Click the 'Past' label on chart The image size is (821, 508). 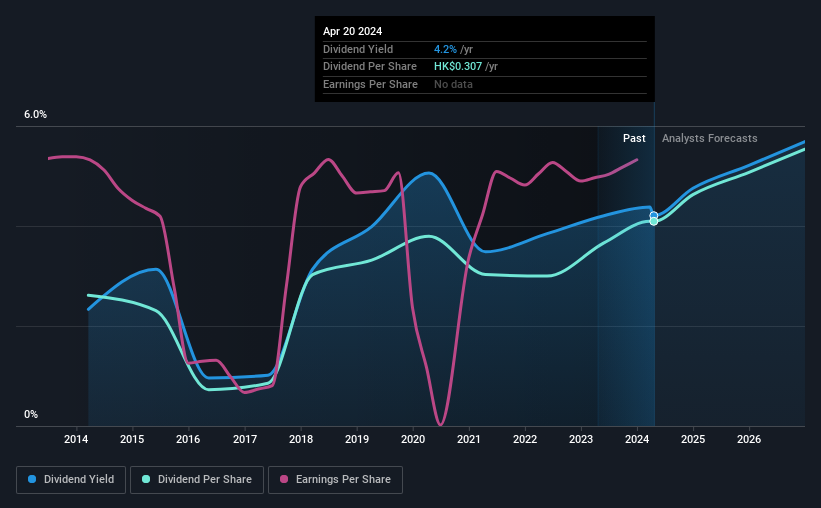click(x=634, y=138)
